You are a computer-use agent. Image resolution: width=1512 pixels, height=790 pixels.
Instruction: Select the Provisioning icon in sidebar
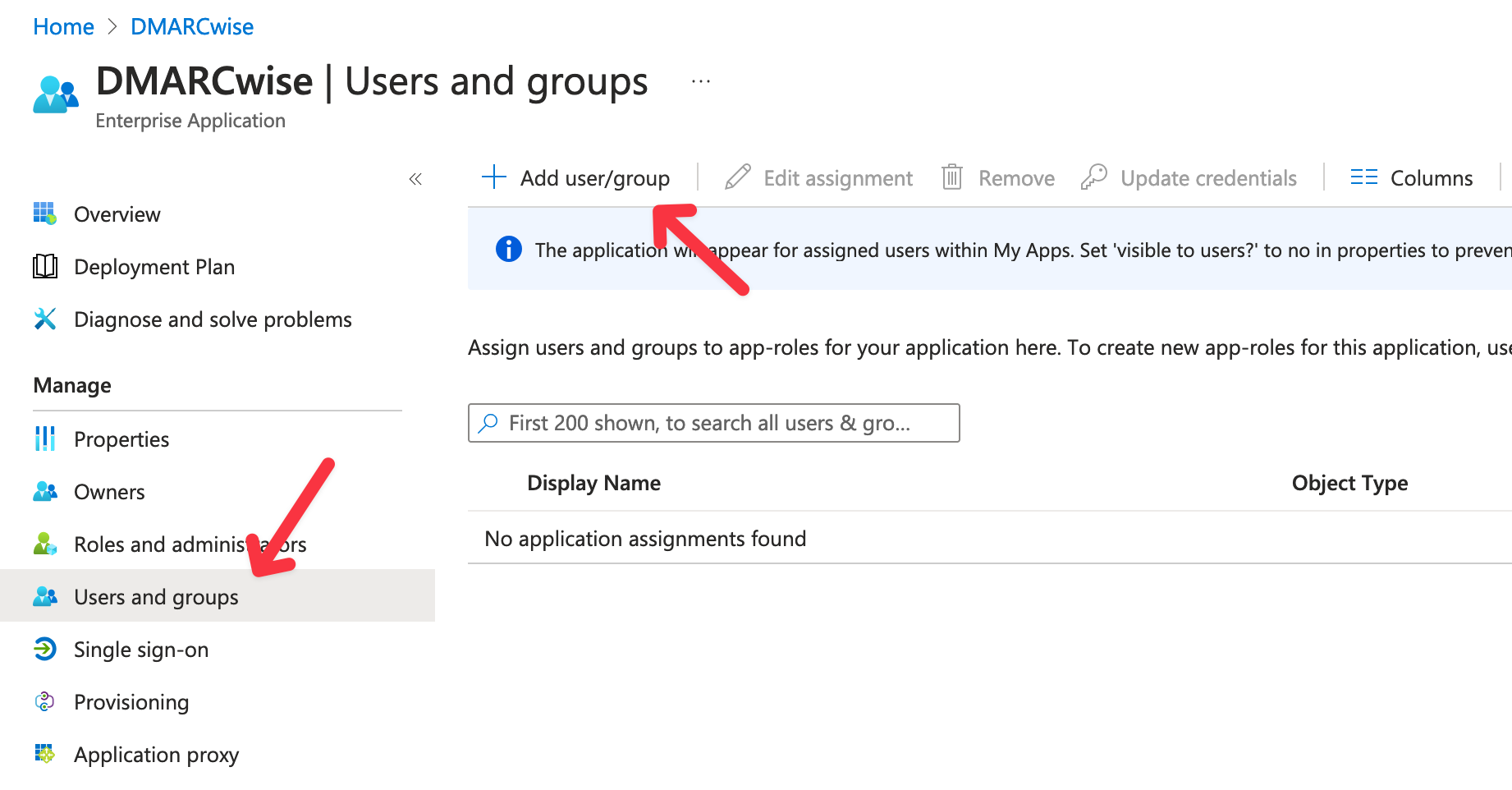(x=44, y=701)
